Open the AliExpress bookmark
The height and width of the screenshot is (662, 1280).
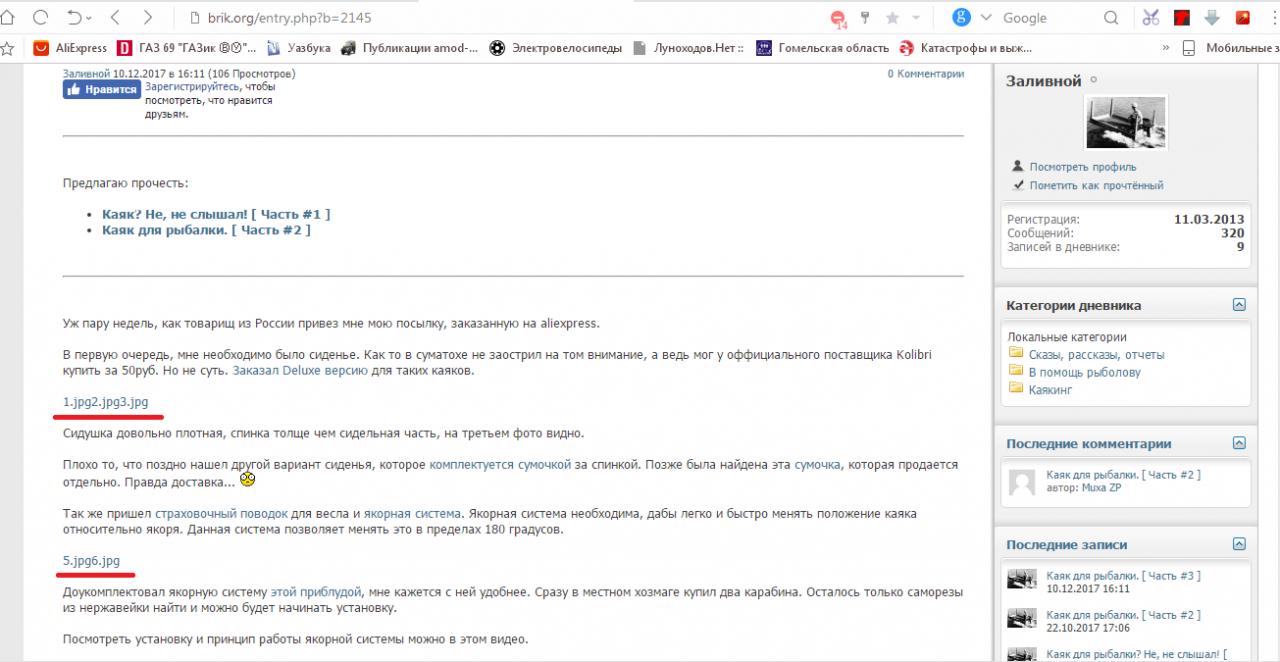point(71,47)
